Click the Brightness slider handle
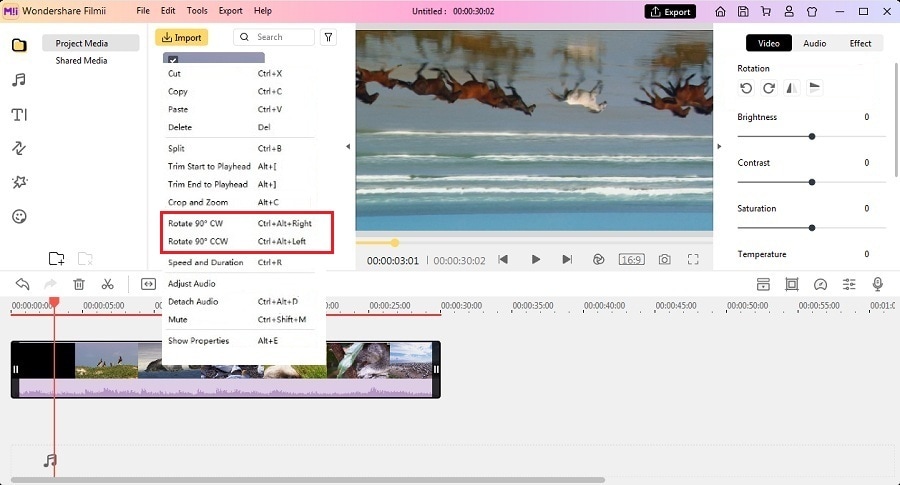 click(812, 137)
